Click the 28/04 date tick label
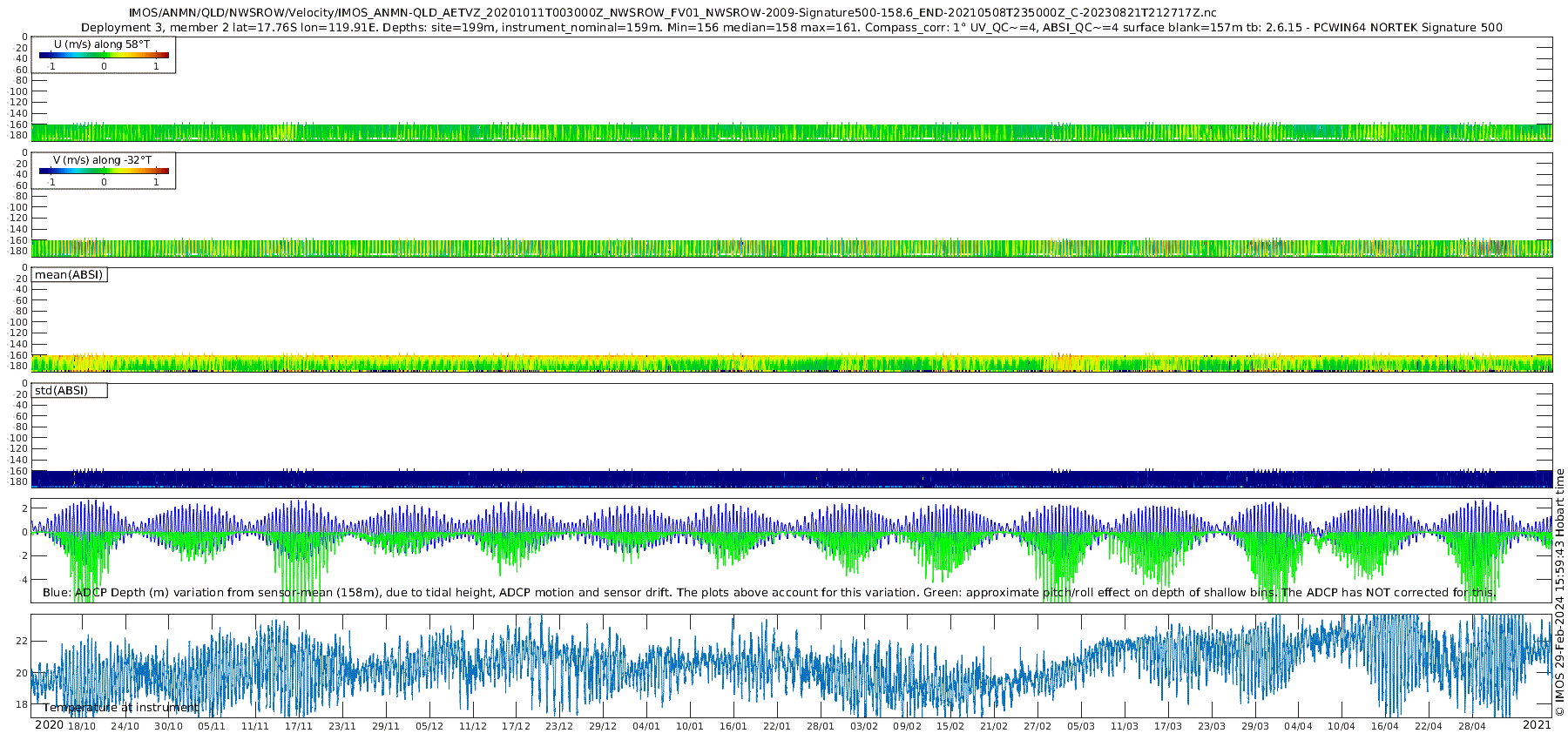 pyautogui.click(x=1472, y=726)
